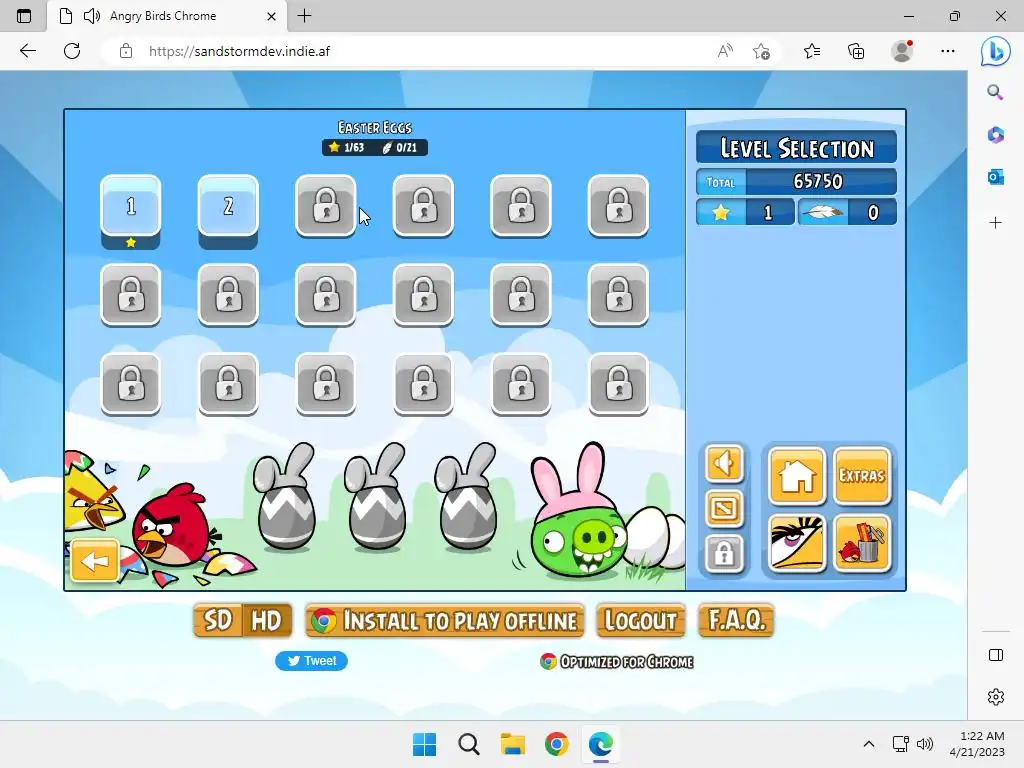This screenshot has width=1024, height=768.
Task: Click the red bird trash can icon
Action: pos(862,543)
